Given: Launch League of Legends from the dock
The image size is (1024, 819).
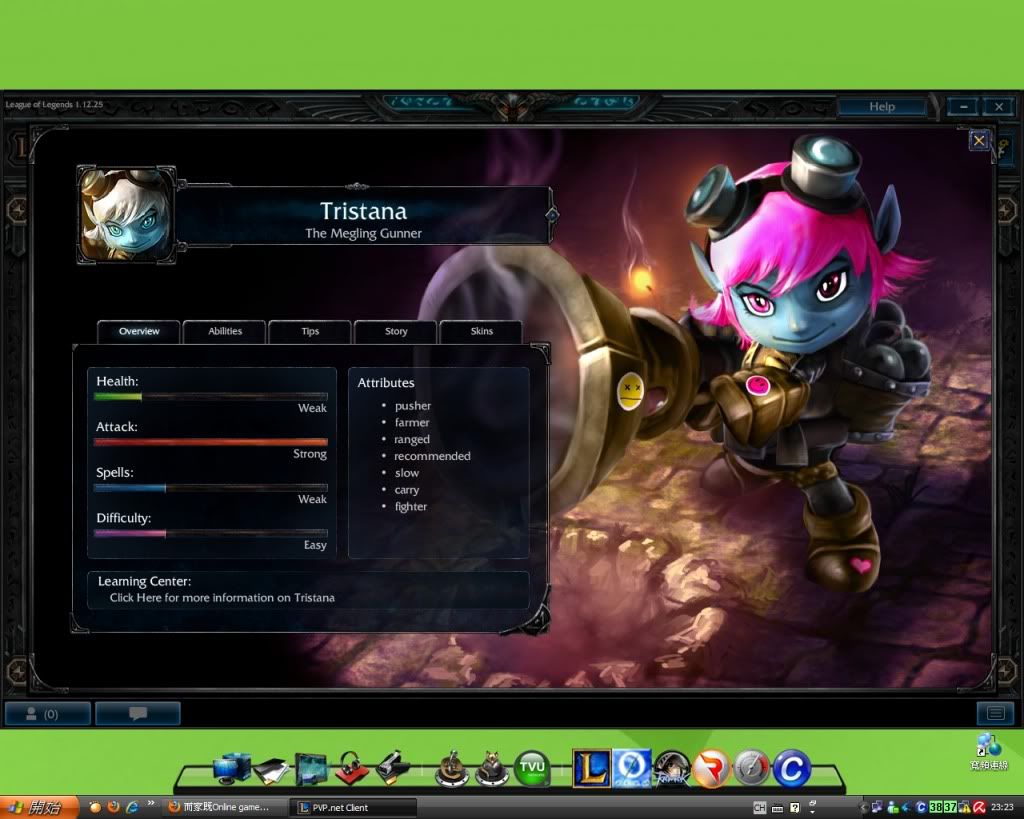Looking at the screenshot, I should coord(591,768).
